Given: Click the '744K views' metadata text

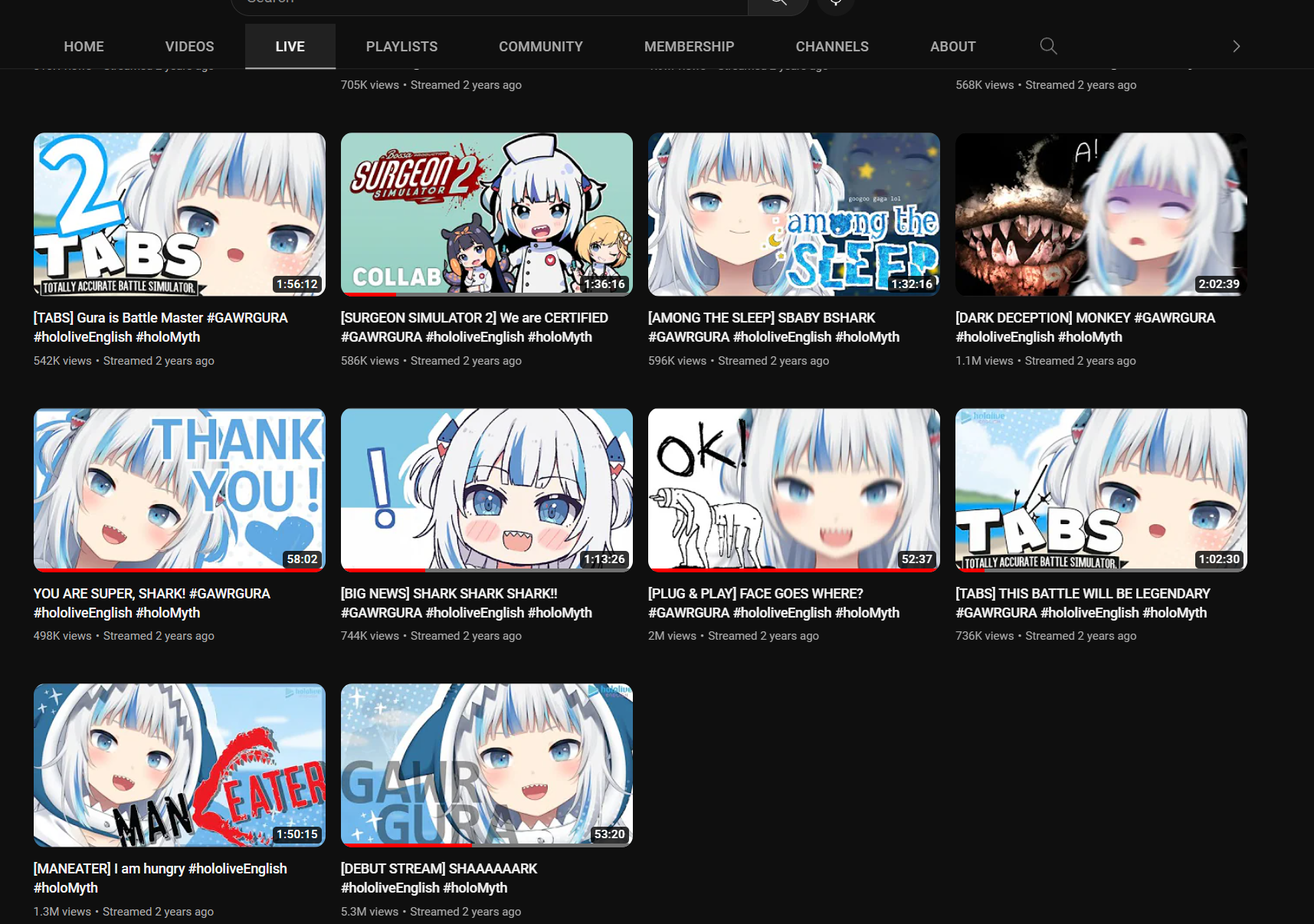Looking at the screenshot, I should pos(370,636).
